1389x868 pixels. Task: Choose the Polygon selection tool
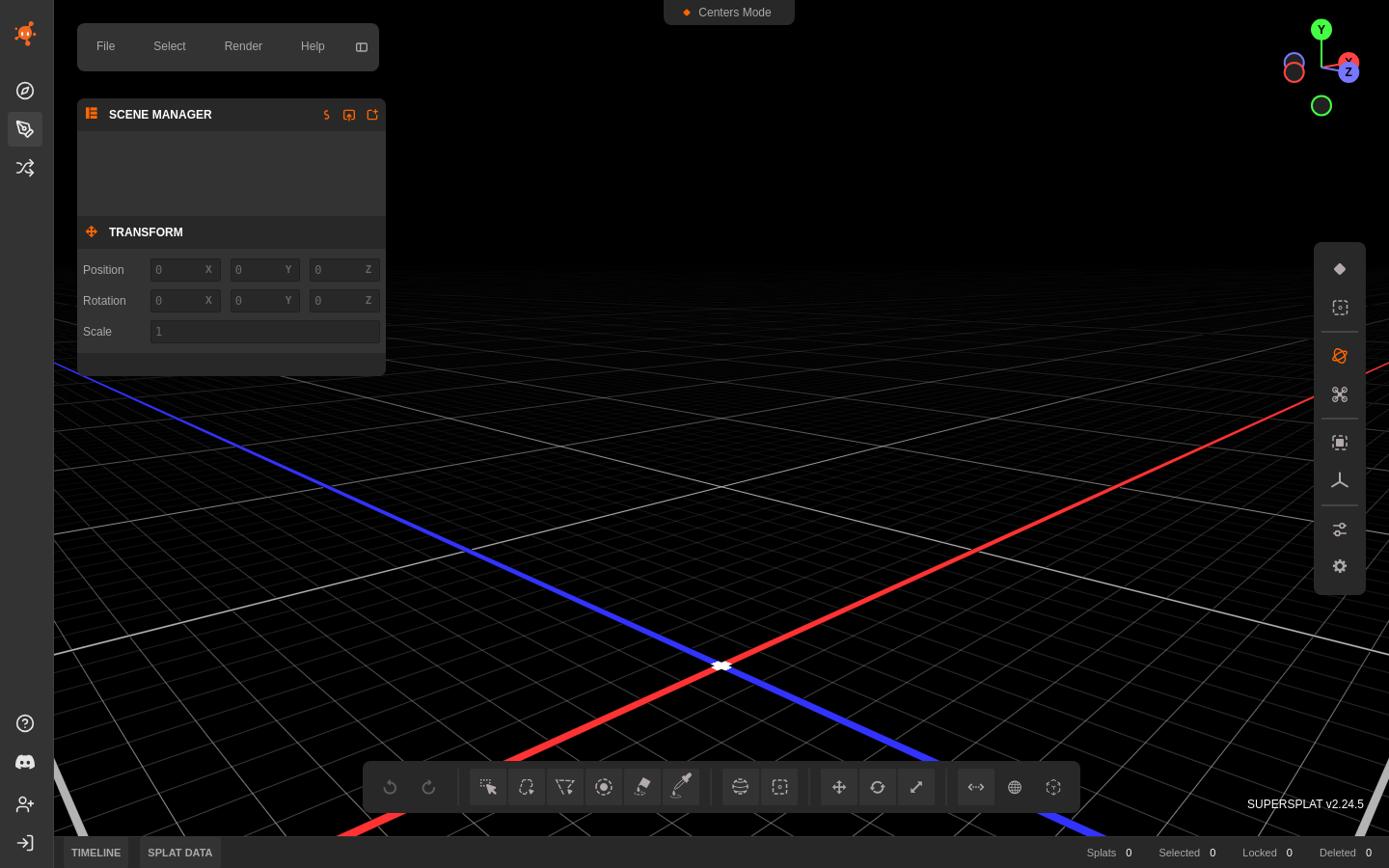tap(565, 787)
